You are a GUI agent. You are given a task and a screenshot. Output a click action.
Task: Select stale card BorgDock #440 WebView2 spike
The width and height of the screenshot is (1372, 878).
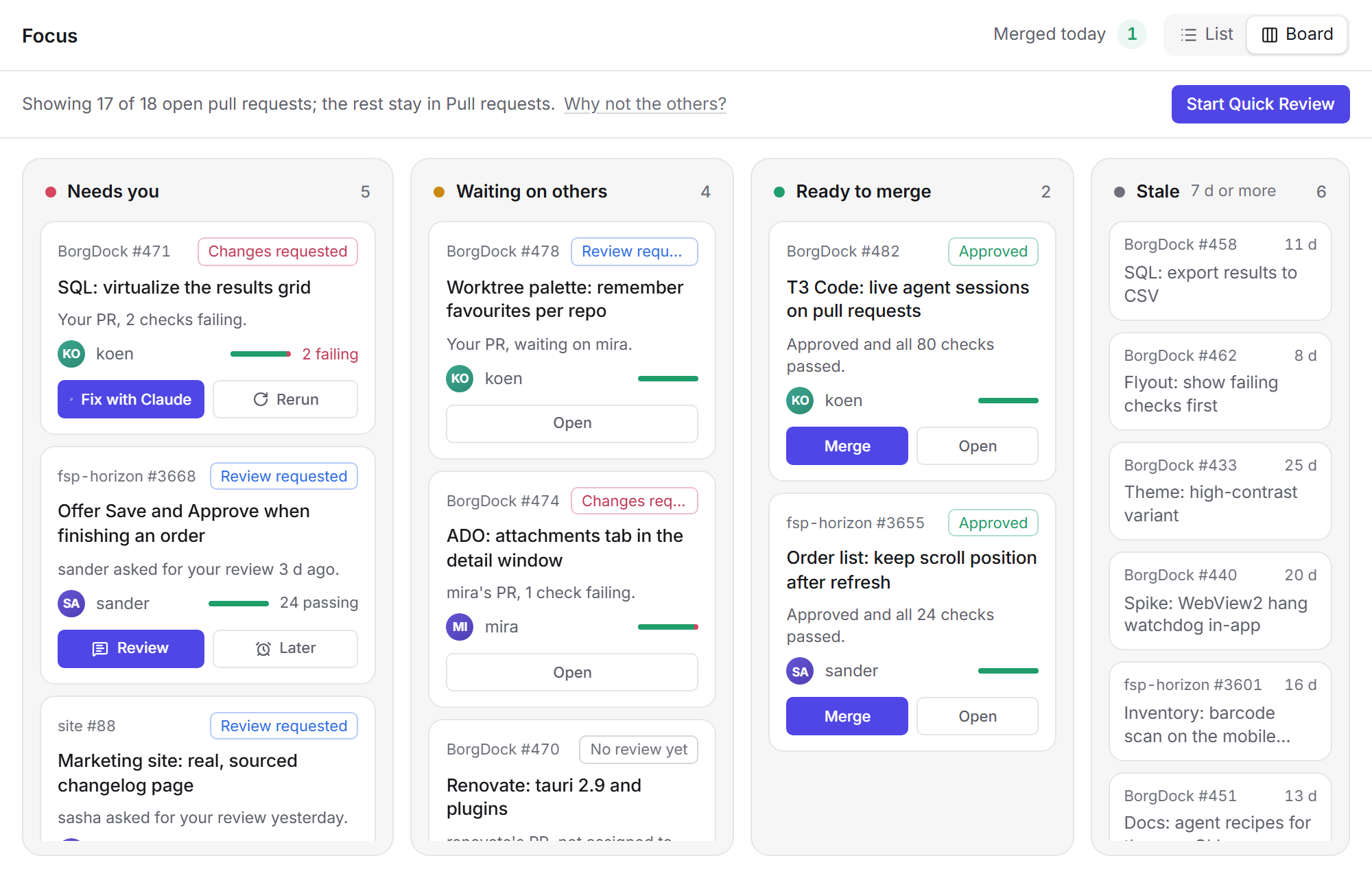pos(1220,601)
